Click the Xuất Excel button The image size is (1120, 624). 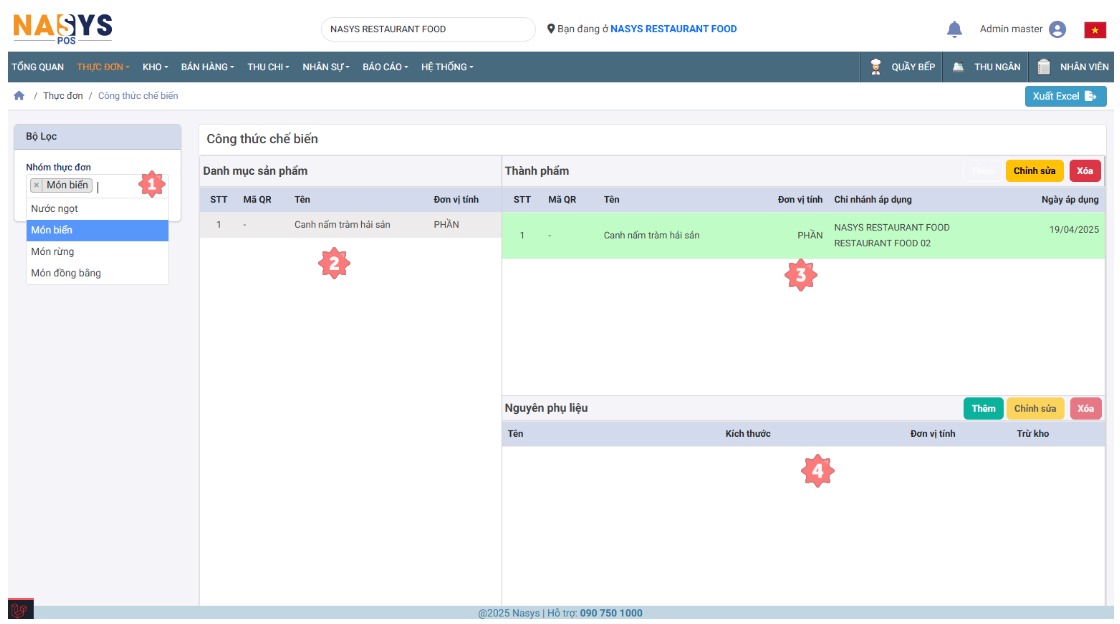pos(1065,96)
